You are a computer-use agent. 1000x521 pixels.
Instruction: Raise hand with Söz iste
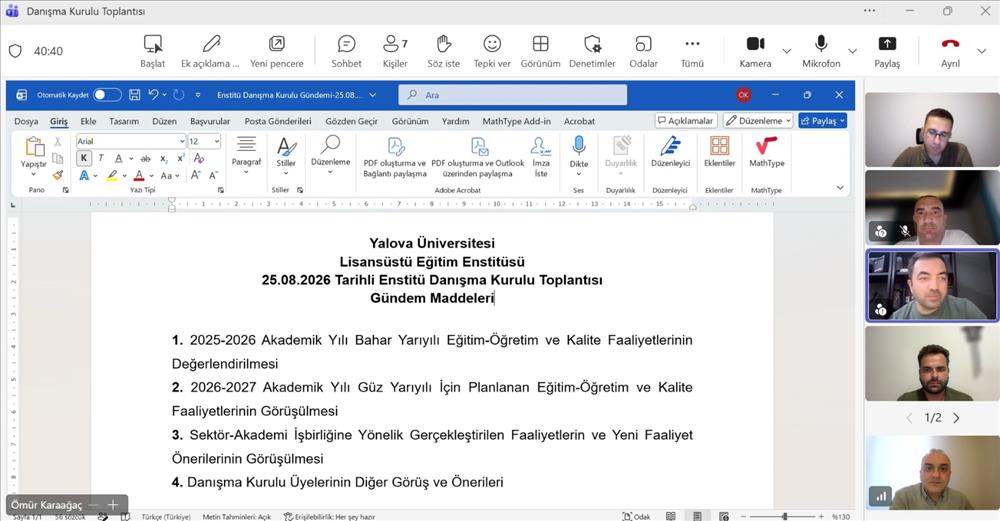point(443,51)
